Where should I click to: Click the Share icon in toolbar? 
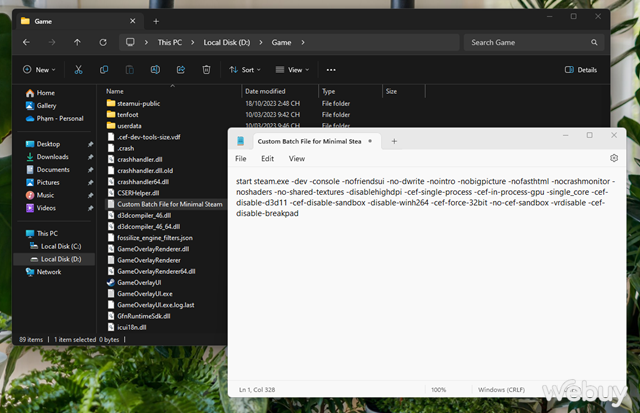coord(181,70)
